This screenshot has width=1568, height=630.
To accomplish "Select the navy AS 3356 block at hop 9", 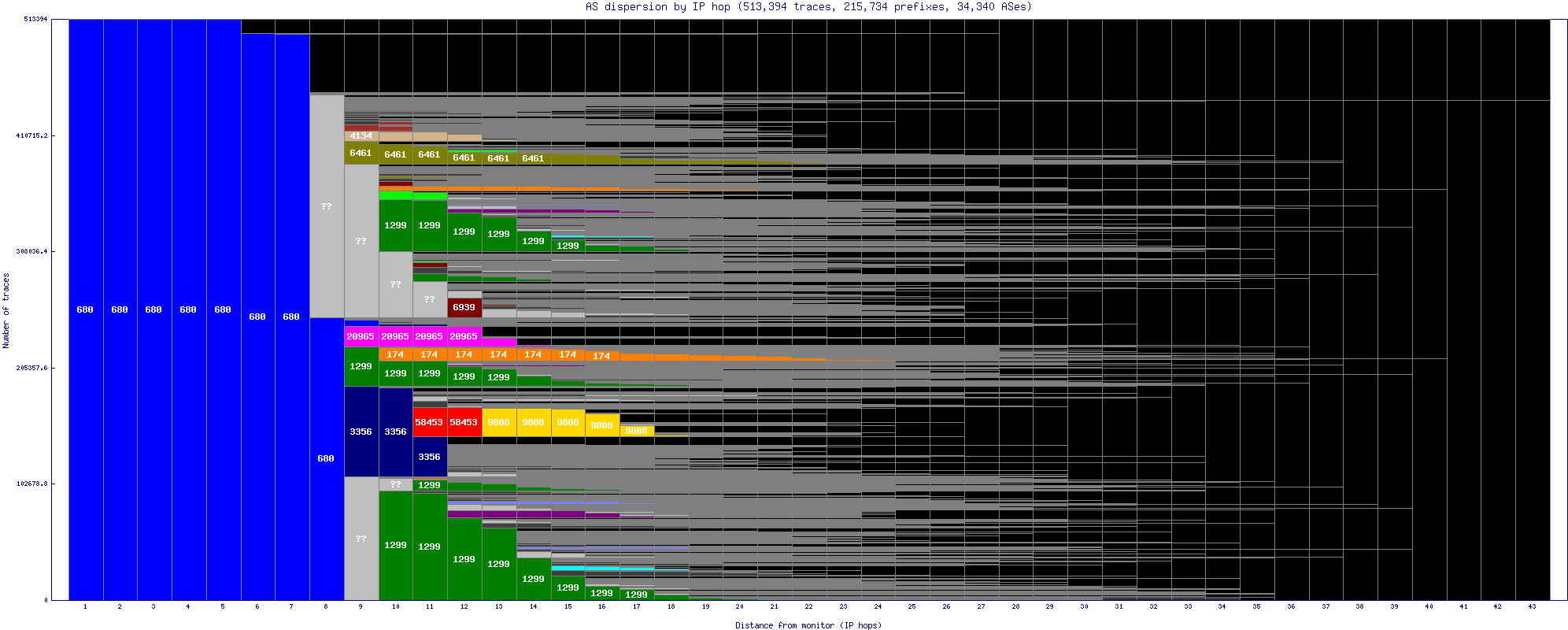I will [x=361, y=432].
